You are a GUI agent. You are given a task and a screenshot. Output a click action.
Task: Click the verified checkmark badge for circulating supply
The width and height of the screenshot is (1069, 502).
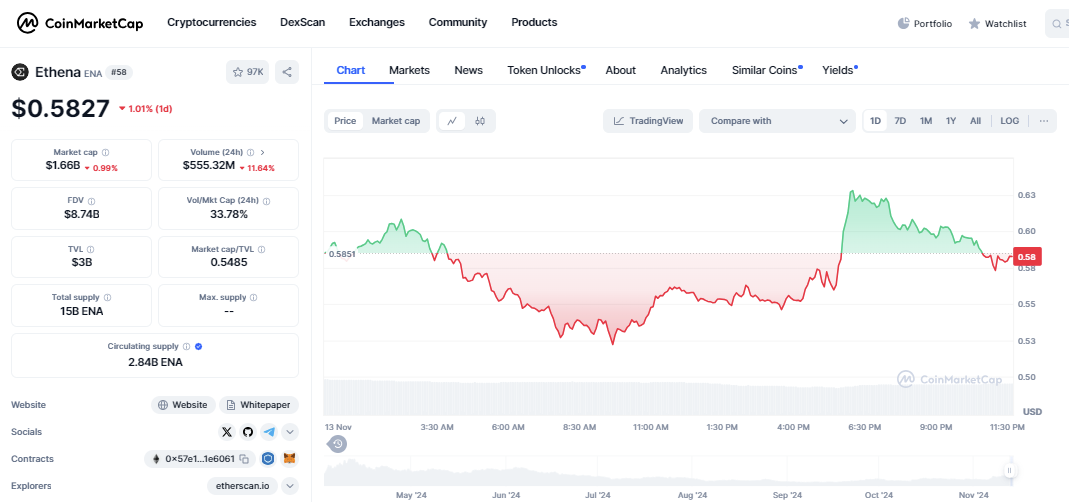point(198,346)
